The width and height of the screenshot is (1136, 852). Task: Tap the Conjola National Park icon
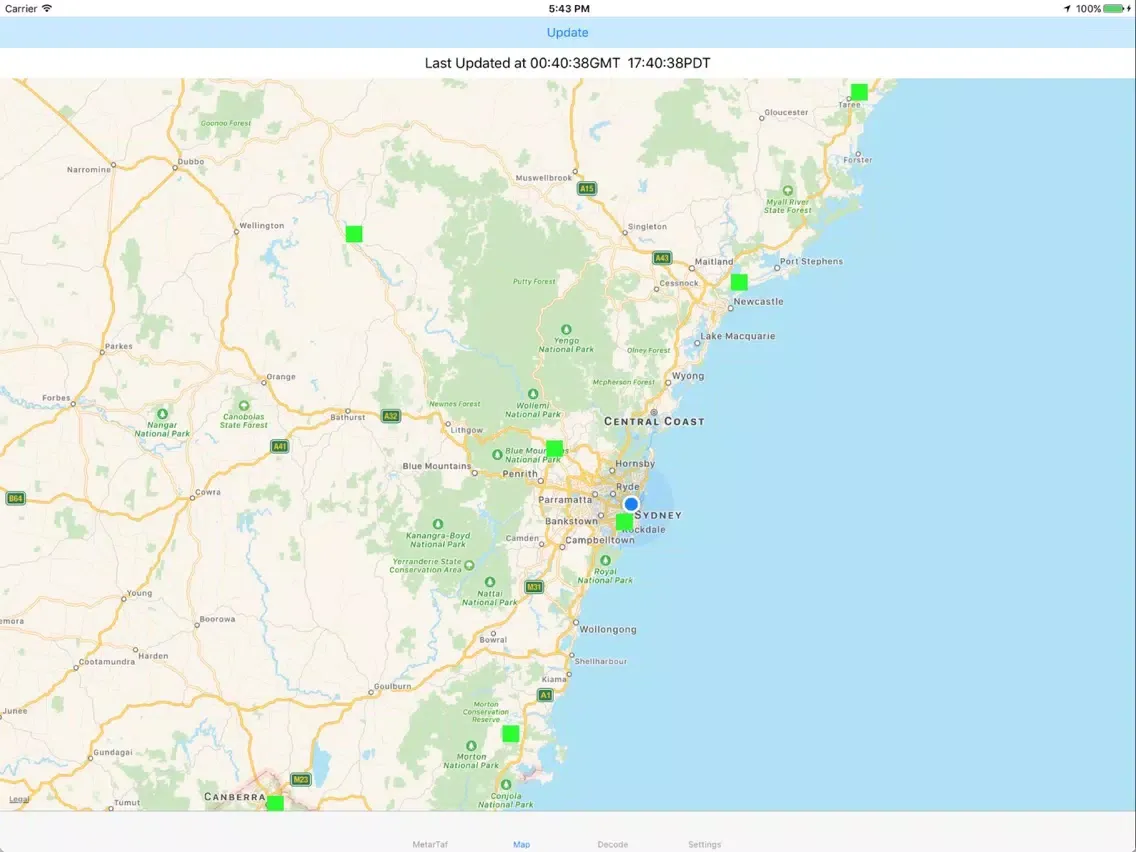(506, 785)
